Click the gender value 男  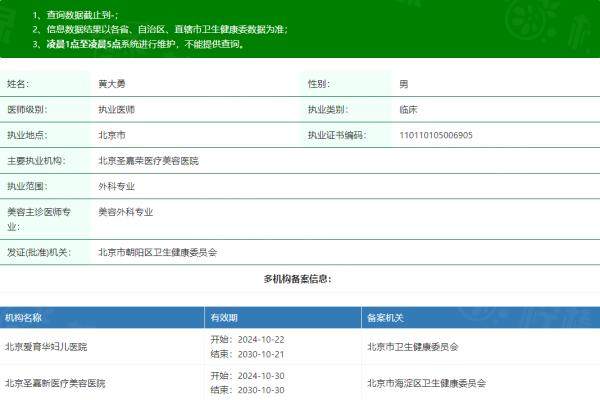point(403,85)
